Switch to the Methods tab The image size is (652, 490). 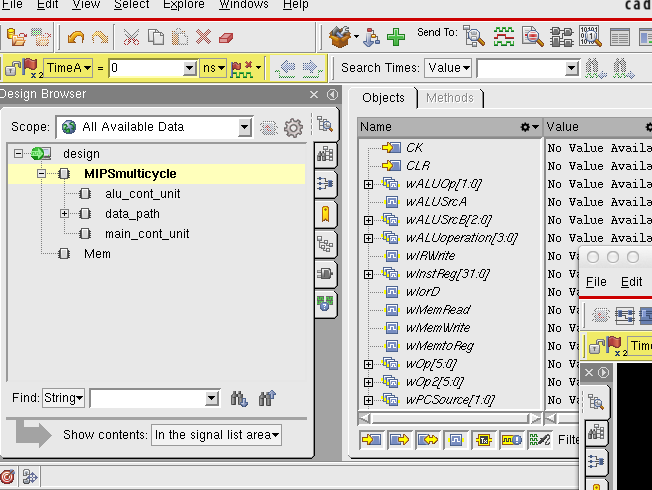point(450,98)
